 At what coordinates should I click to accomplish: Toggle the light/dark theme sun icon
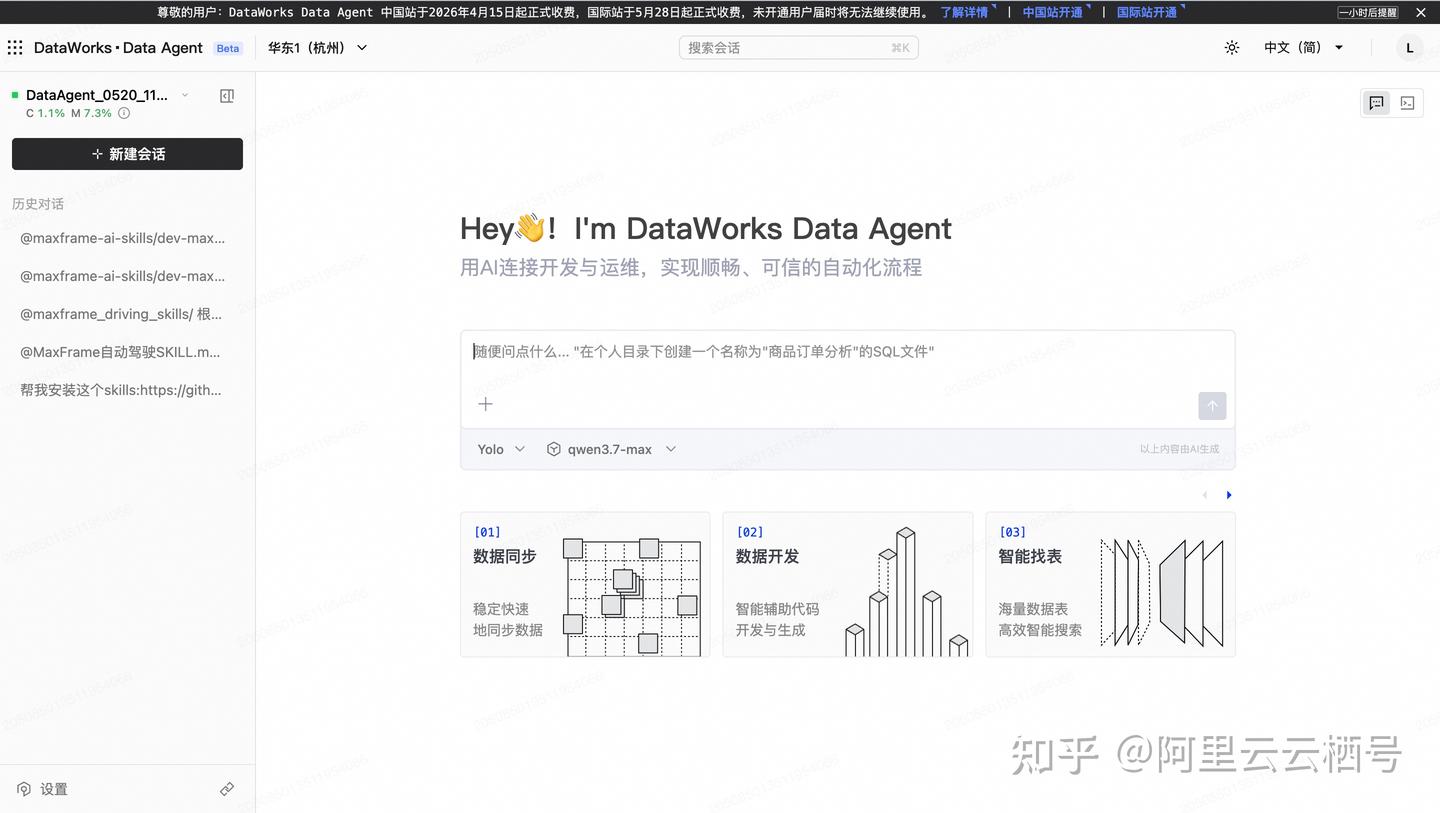1232,48
